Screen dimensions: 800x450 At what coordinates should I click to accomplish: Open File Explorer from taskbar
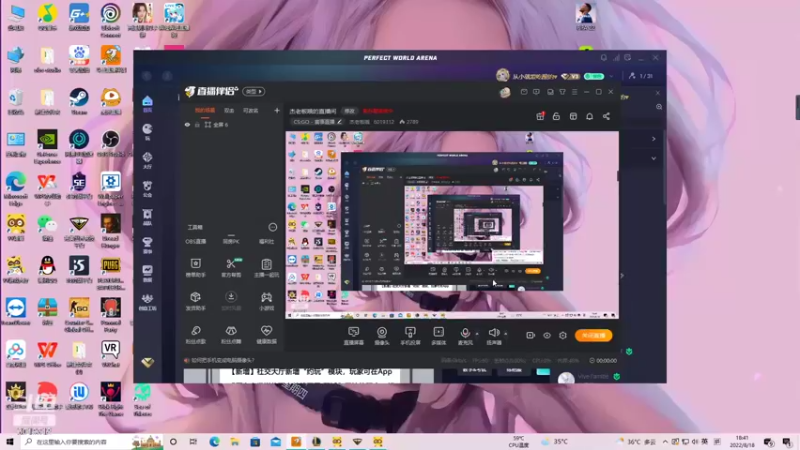click(x=235, y=441)
